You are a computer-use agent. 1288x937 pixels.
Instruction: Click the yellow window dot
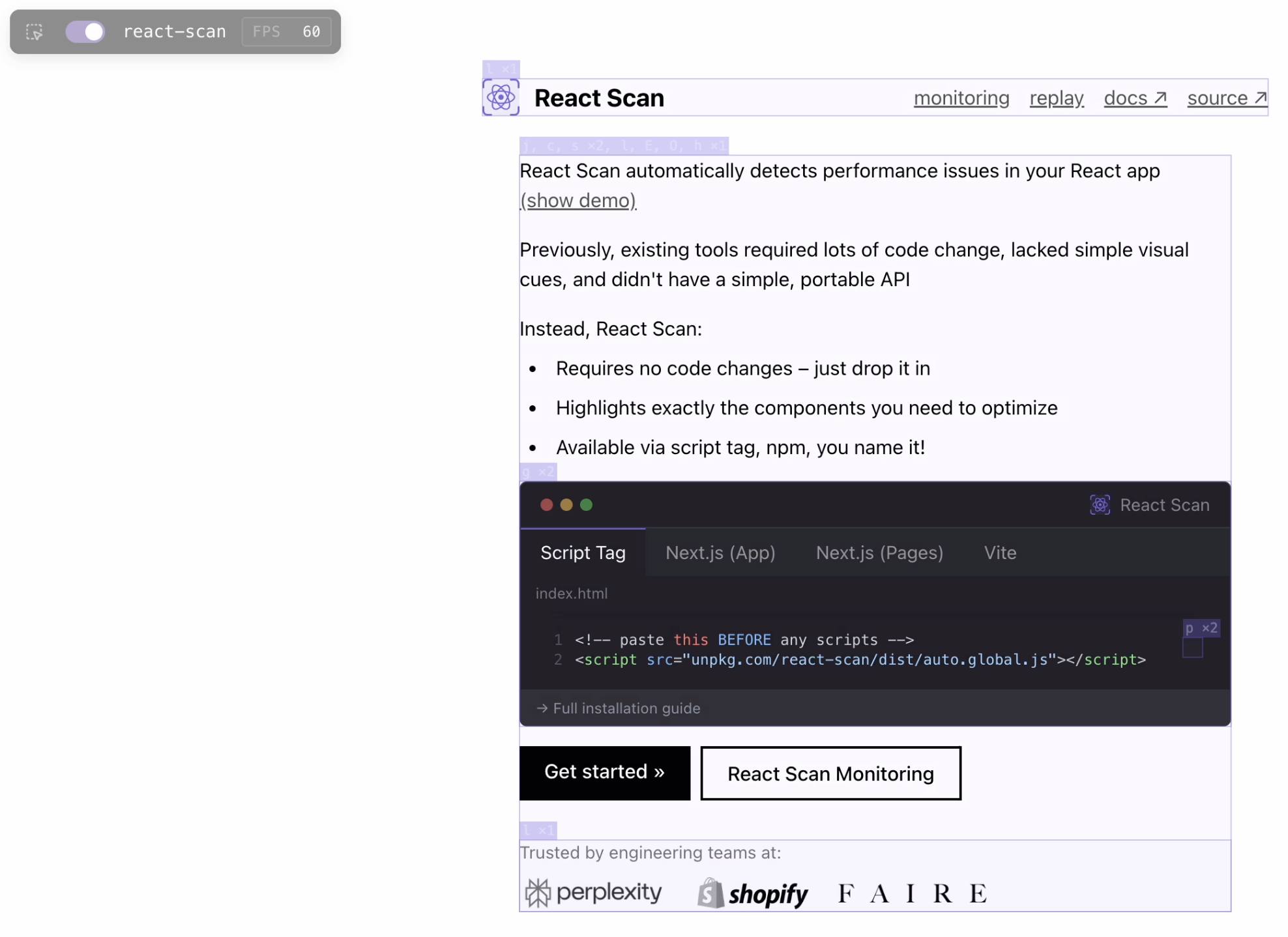coord(566,504)
